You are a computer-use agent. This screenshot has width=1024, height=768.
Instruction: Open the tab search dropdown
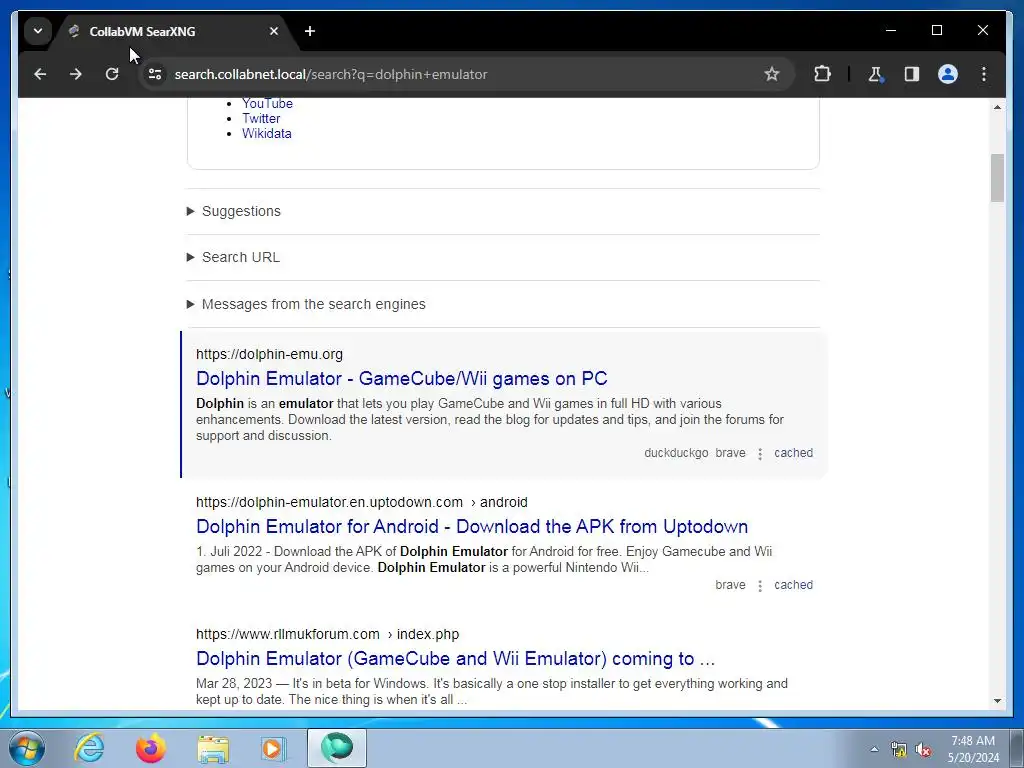[x=38, y=31]
